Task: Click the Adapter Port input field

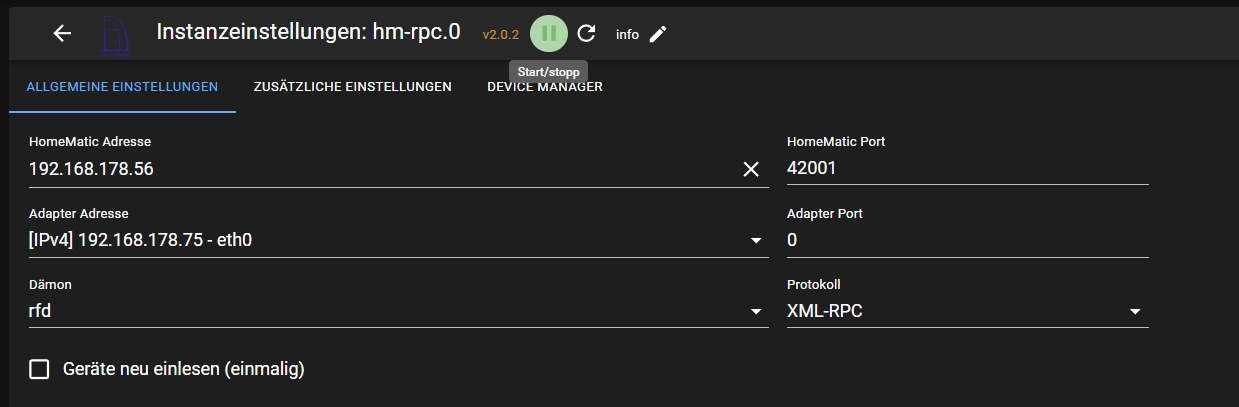Action: coord(968,241)
